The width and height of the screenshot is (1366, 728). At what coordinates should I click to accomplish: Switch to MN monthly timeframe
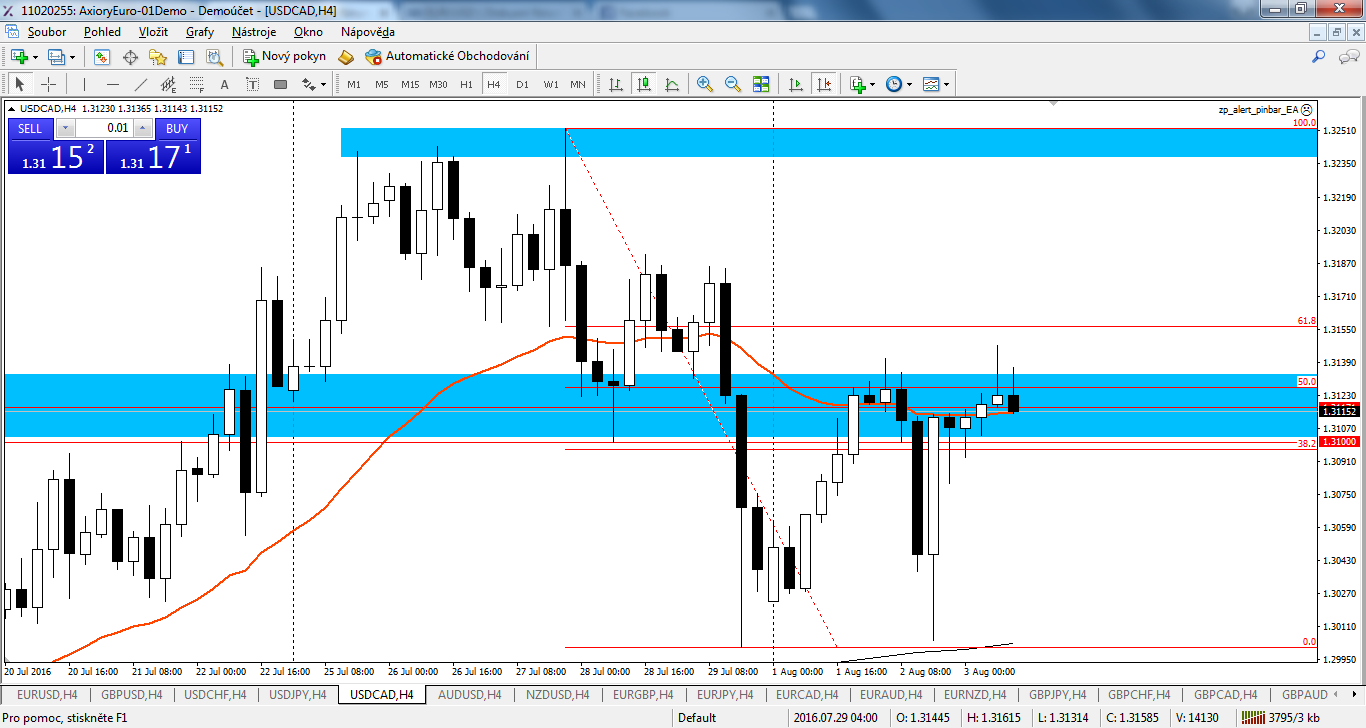pos(578,84)
